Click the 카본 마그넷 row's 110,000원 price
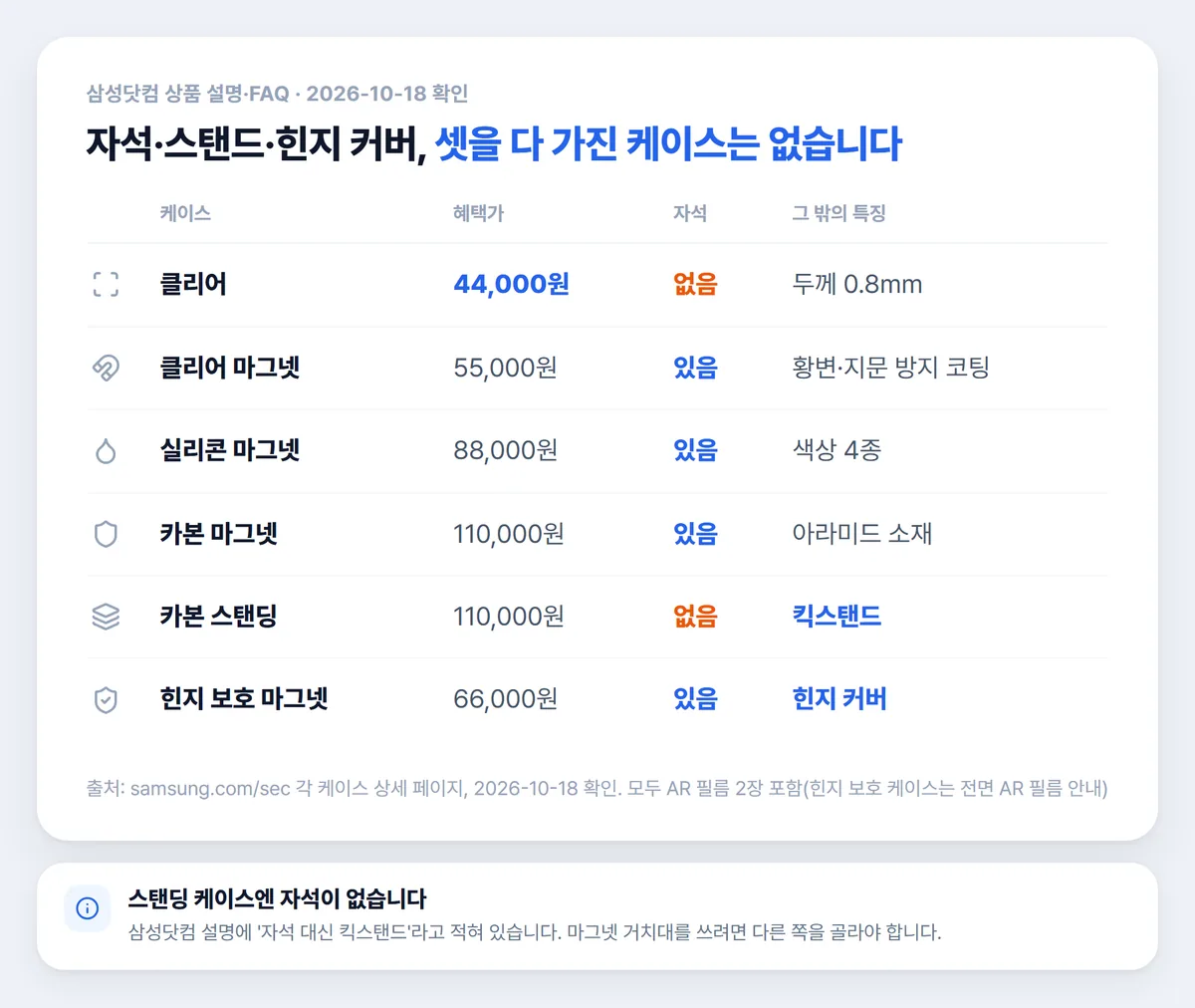The height and width of the screenshot is (1008, 1195). click(x=509, y=534)
